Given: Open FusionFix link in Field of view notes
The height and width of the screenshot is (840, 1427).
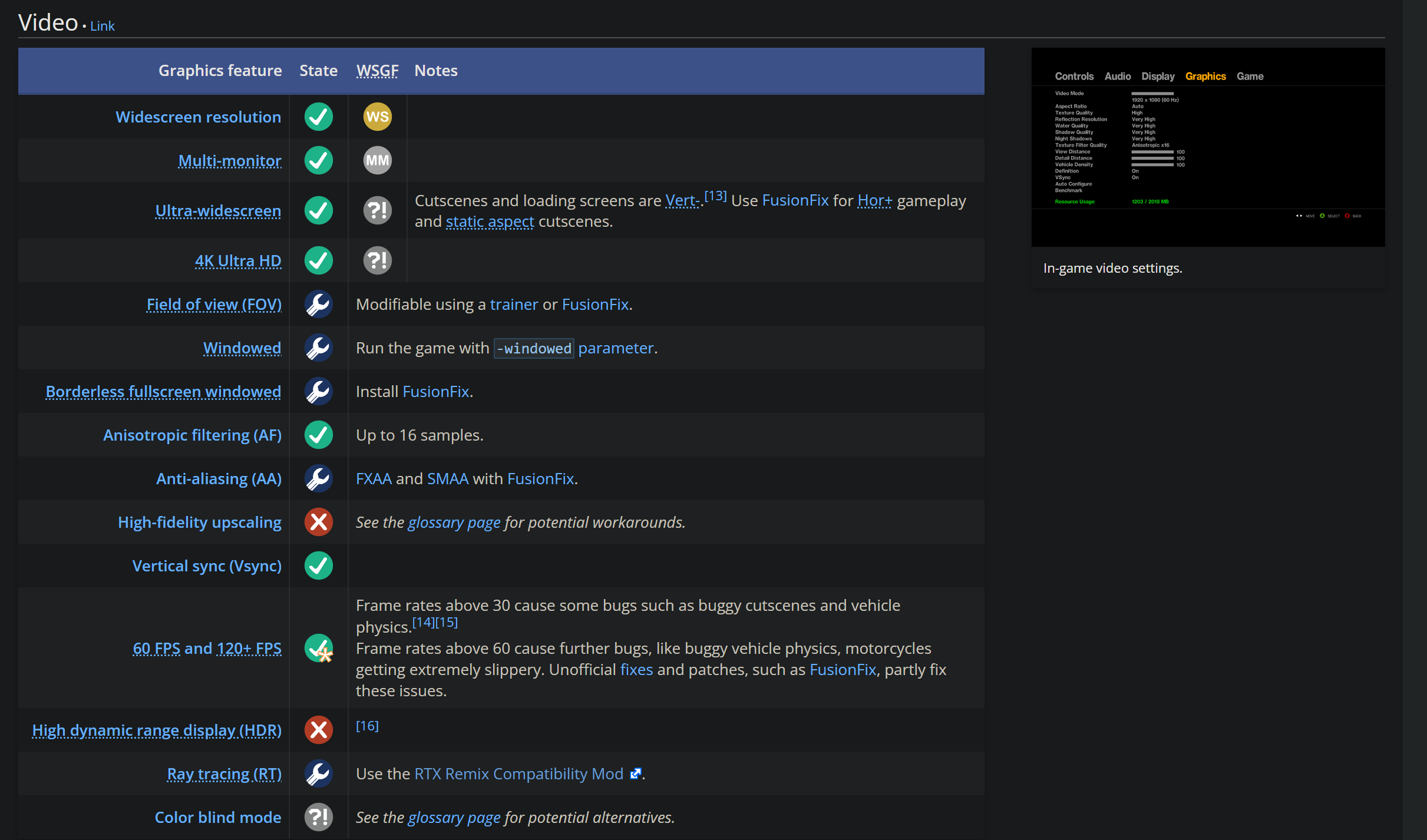Looking at the screenshot, I should pyautogui.click(x=595, y=304).
